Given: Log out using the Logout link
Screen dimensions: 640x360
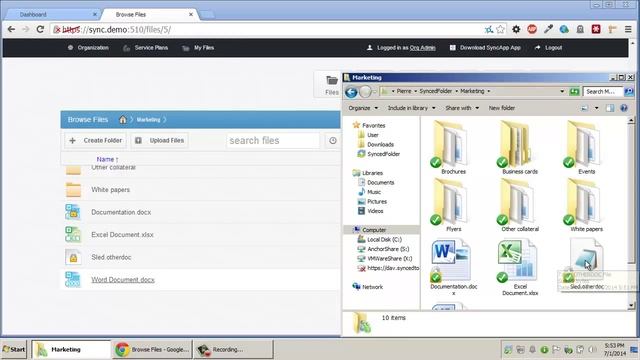Looking at the screenshot, I should tap(549, 48).
